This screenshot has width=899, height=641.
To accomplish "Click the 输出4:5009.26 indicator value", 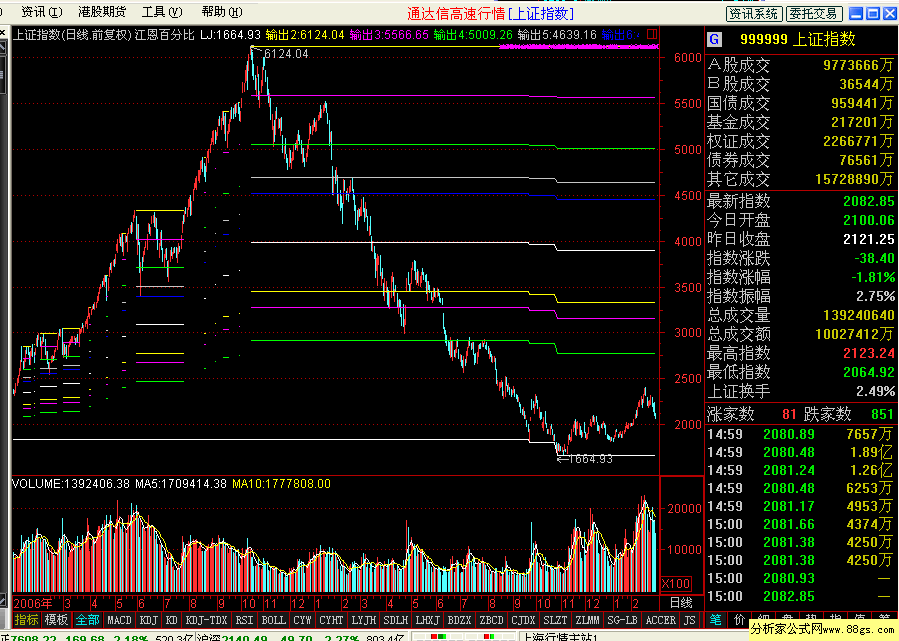I will pyautogui.click(x=473, y=35).
